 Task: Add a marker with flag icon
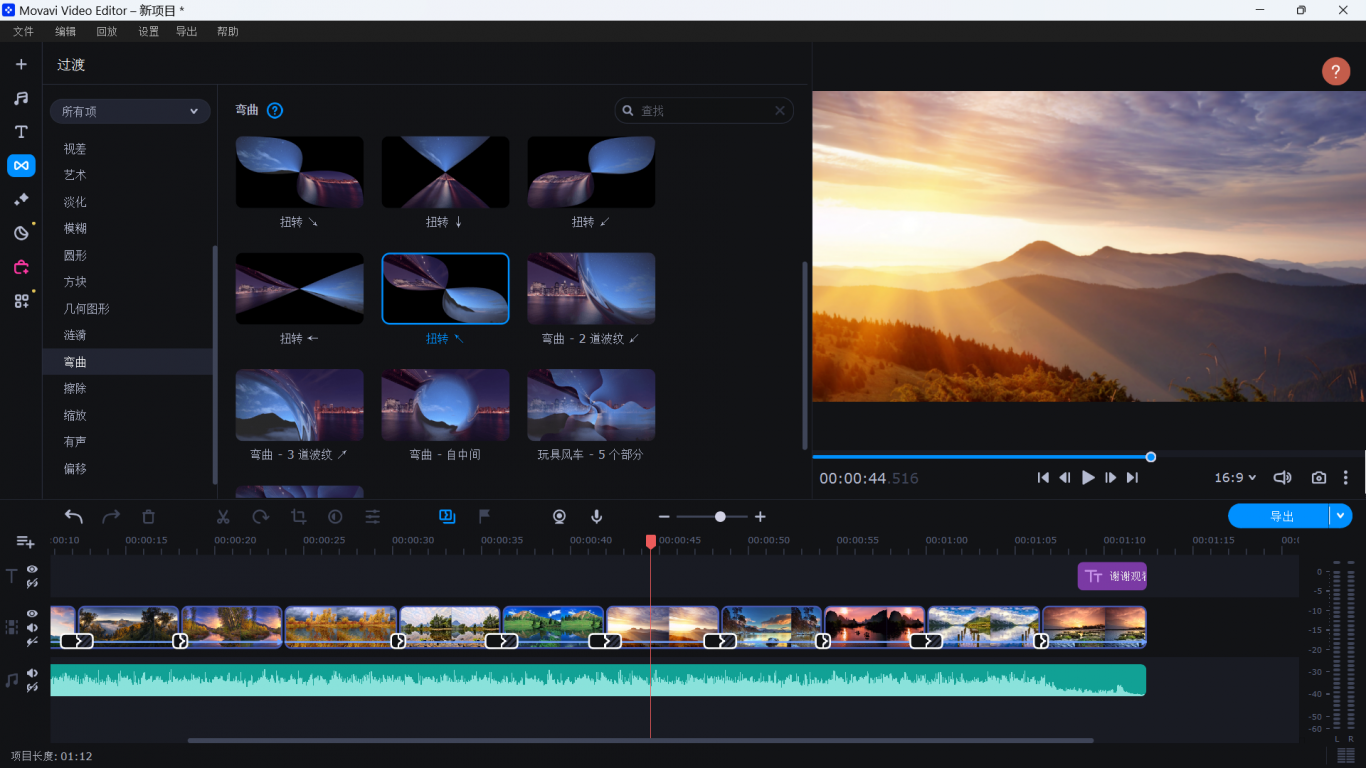pyautogui.click(x=484, y=516)
